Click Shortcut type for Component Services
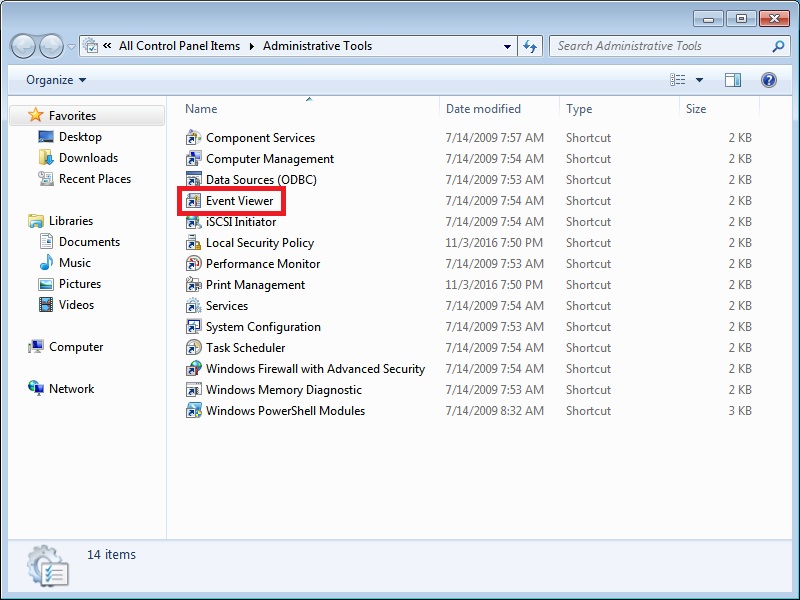This screenshot has height=600, width=800. tap(588, 138)
